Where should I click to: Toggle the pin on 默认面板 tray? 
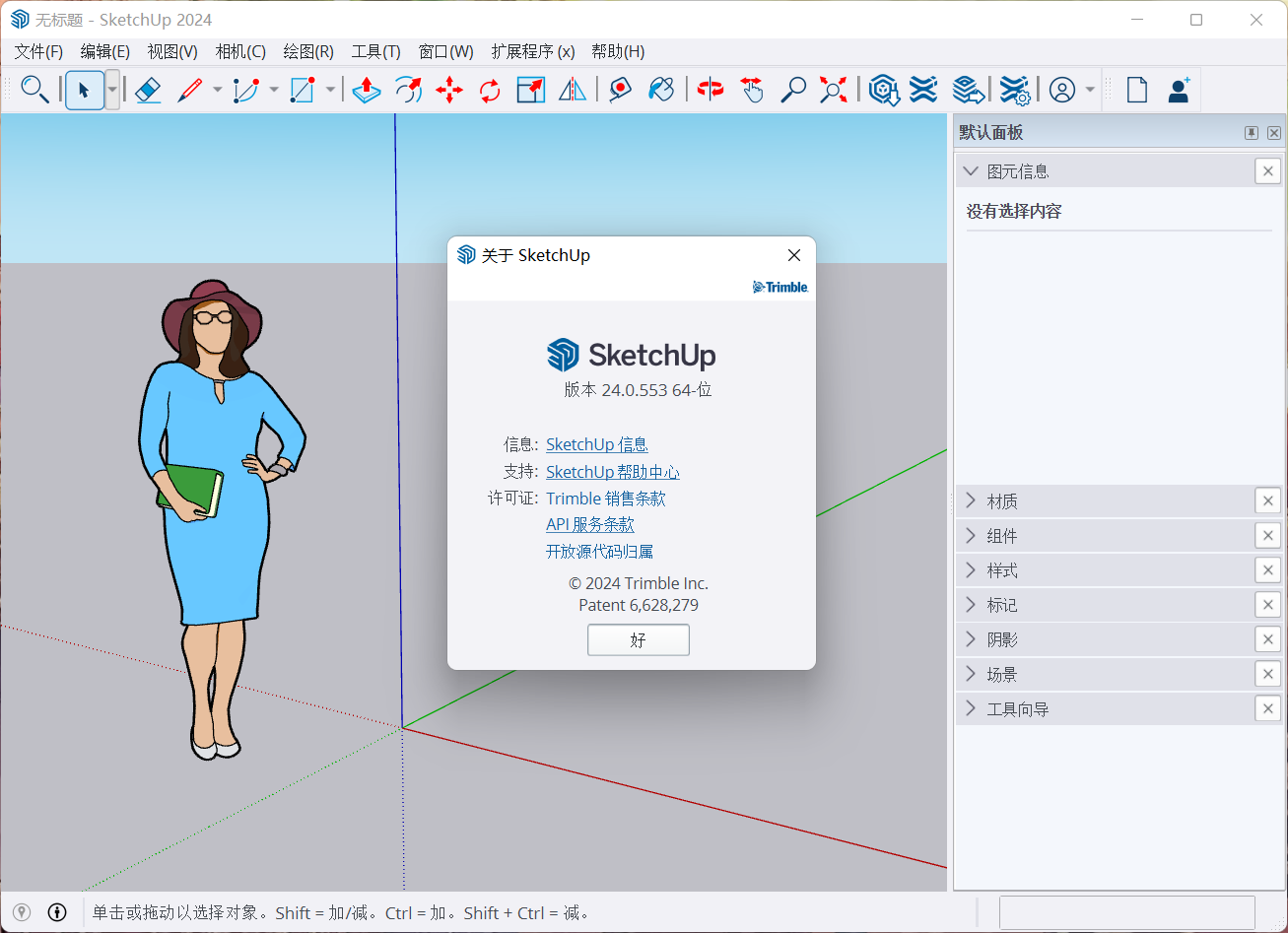1252,133
